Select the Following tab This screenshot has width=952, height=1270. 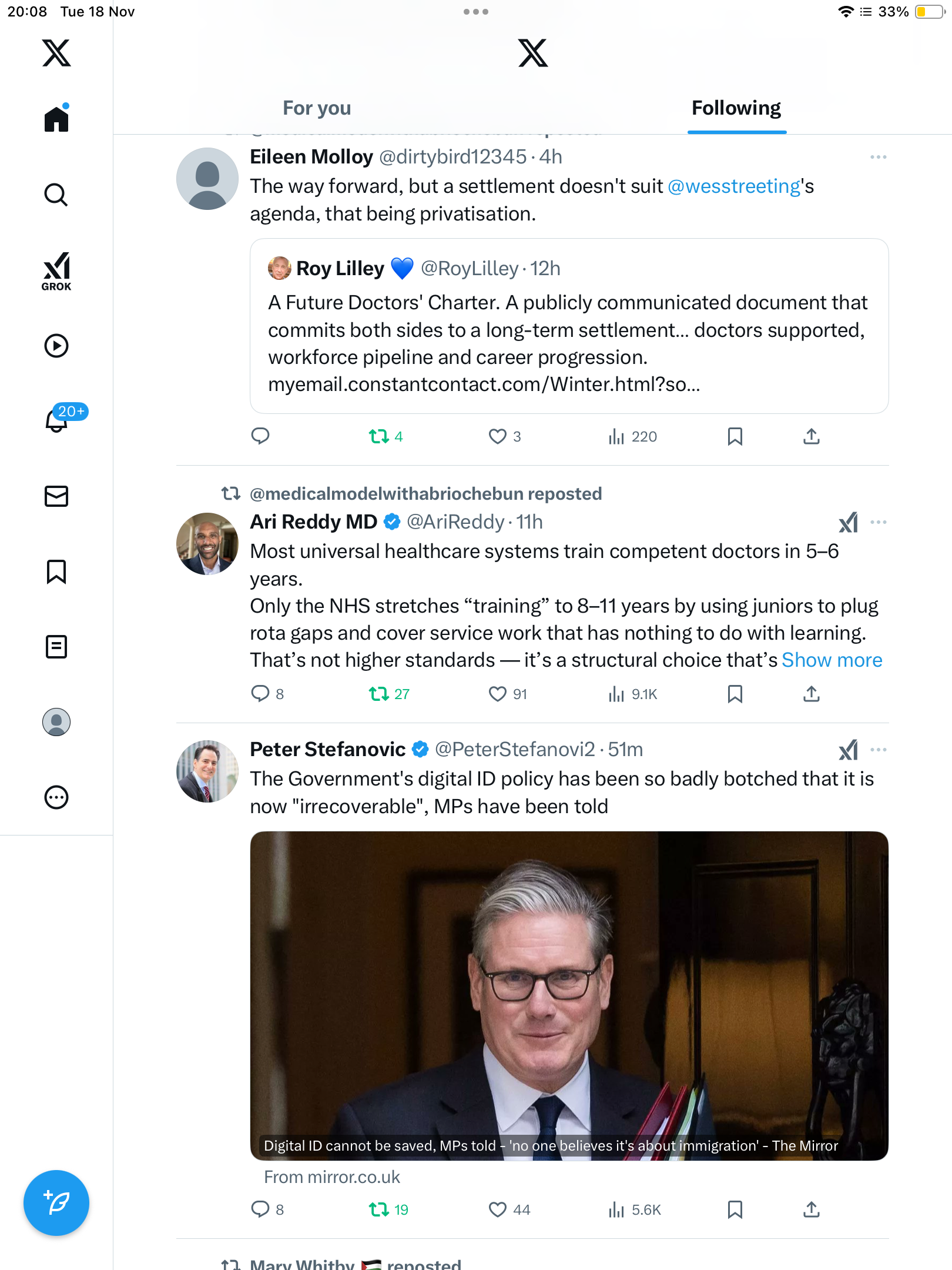click(x=736, y=108)
